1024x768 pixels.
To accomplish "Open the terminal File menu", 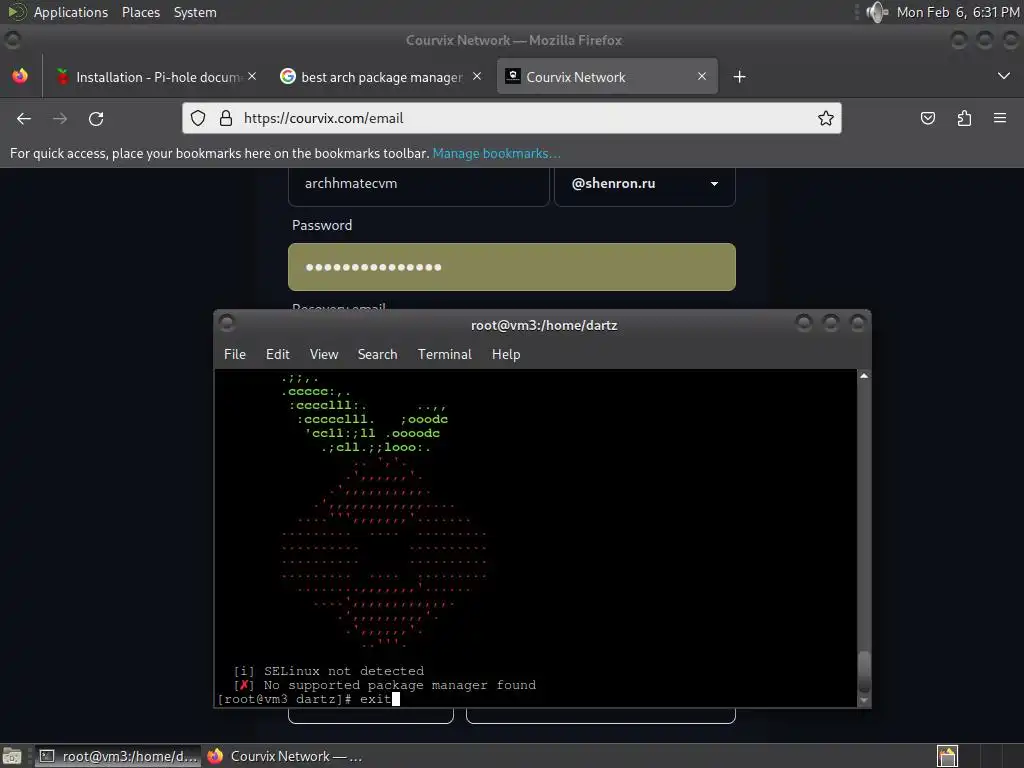I will [x=235, y=354].
